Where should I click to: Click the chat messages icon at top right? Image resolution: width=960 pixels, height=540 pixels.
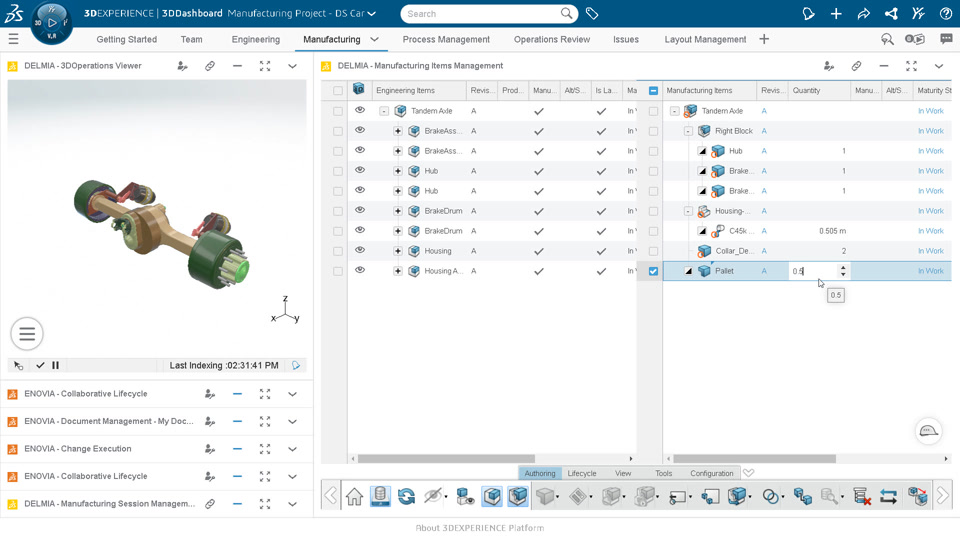(946, 39)
